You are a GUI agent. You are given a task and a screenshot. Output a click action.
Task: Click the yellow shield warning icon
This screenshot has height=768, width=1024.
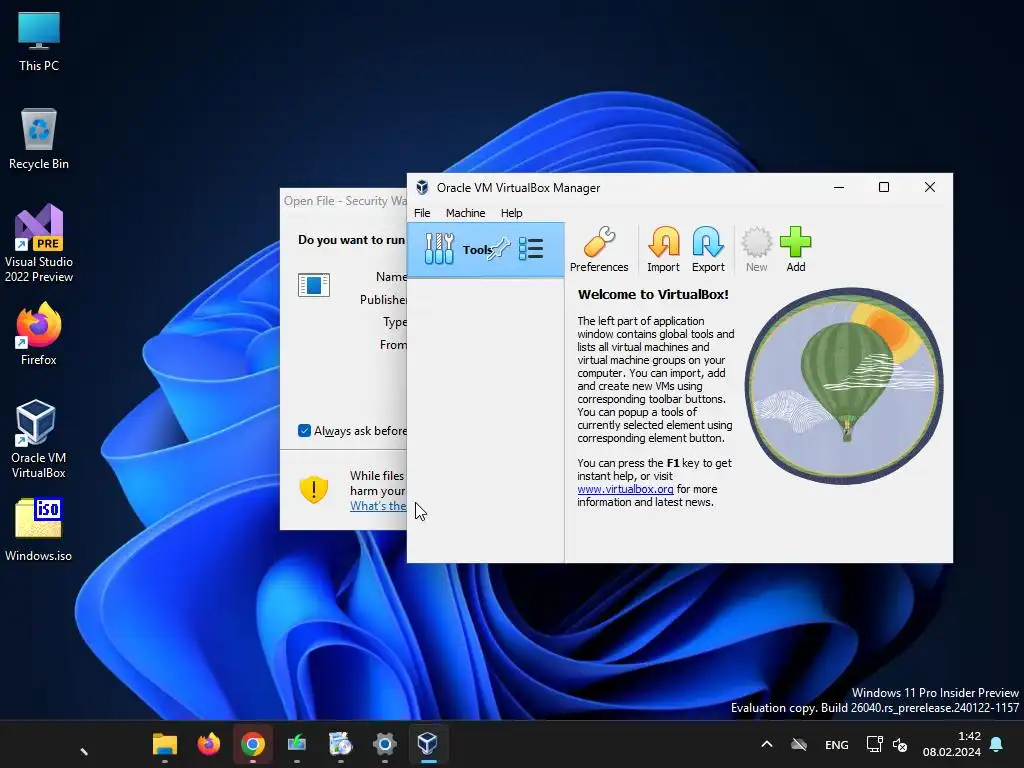313,489
